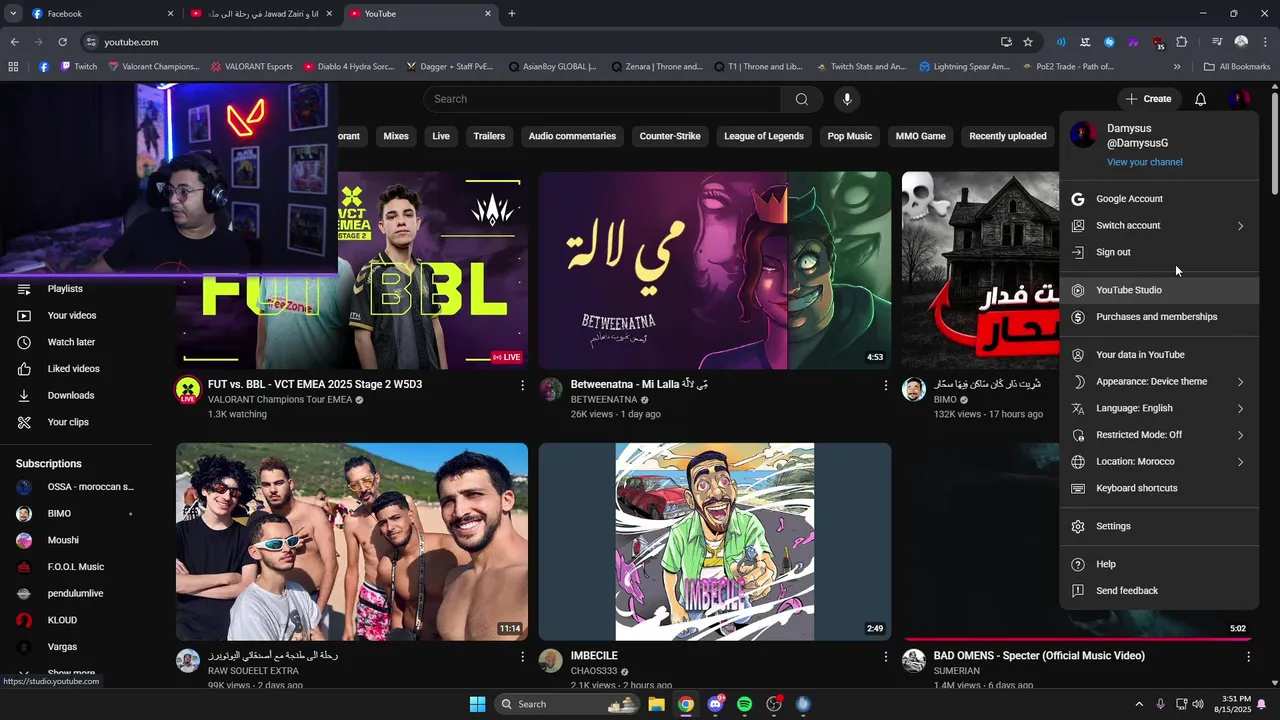Select Google Account in the menu
Screen dimensions: 1280x720
[x=1159, y=199]
